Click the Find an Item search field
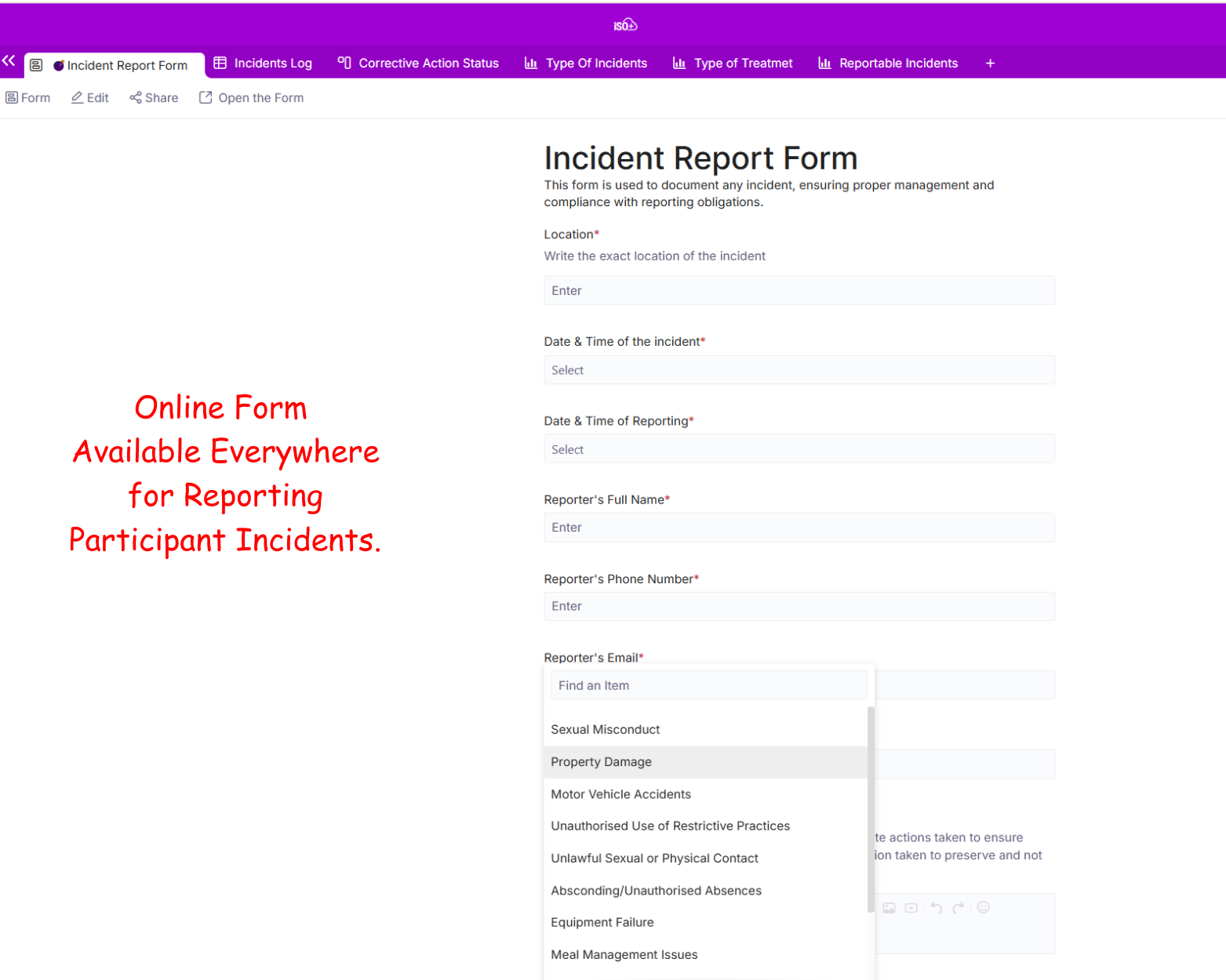 708,685
